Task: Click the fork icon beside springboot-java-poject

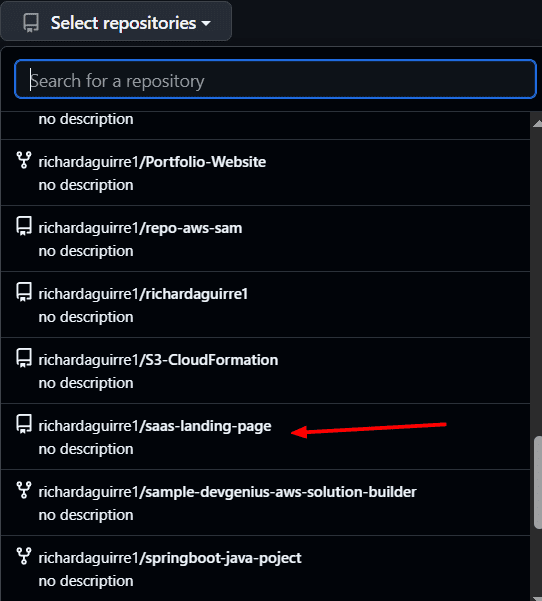Action: tap(24, 556)
